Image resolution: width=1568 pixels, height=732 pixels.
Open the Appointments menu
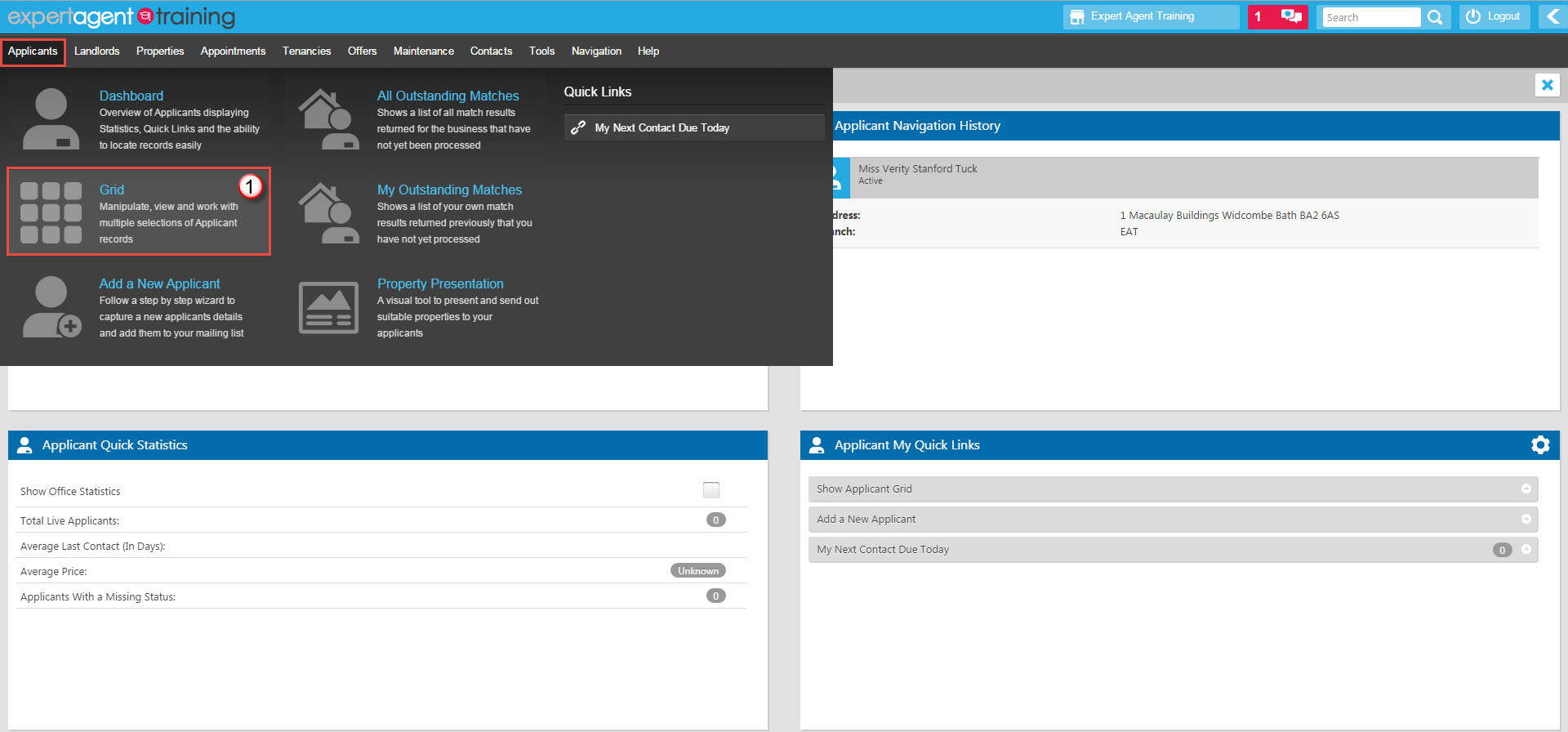coord(233,51)
